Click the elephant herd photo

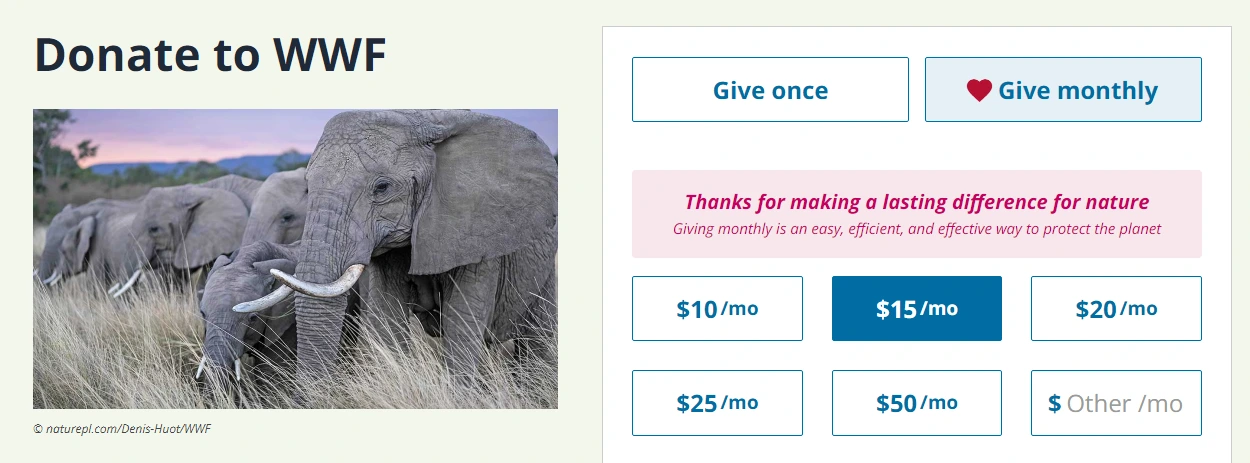295,259
